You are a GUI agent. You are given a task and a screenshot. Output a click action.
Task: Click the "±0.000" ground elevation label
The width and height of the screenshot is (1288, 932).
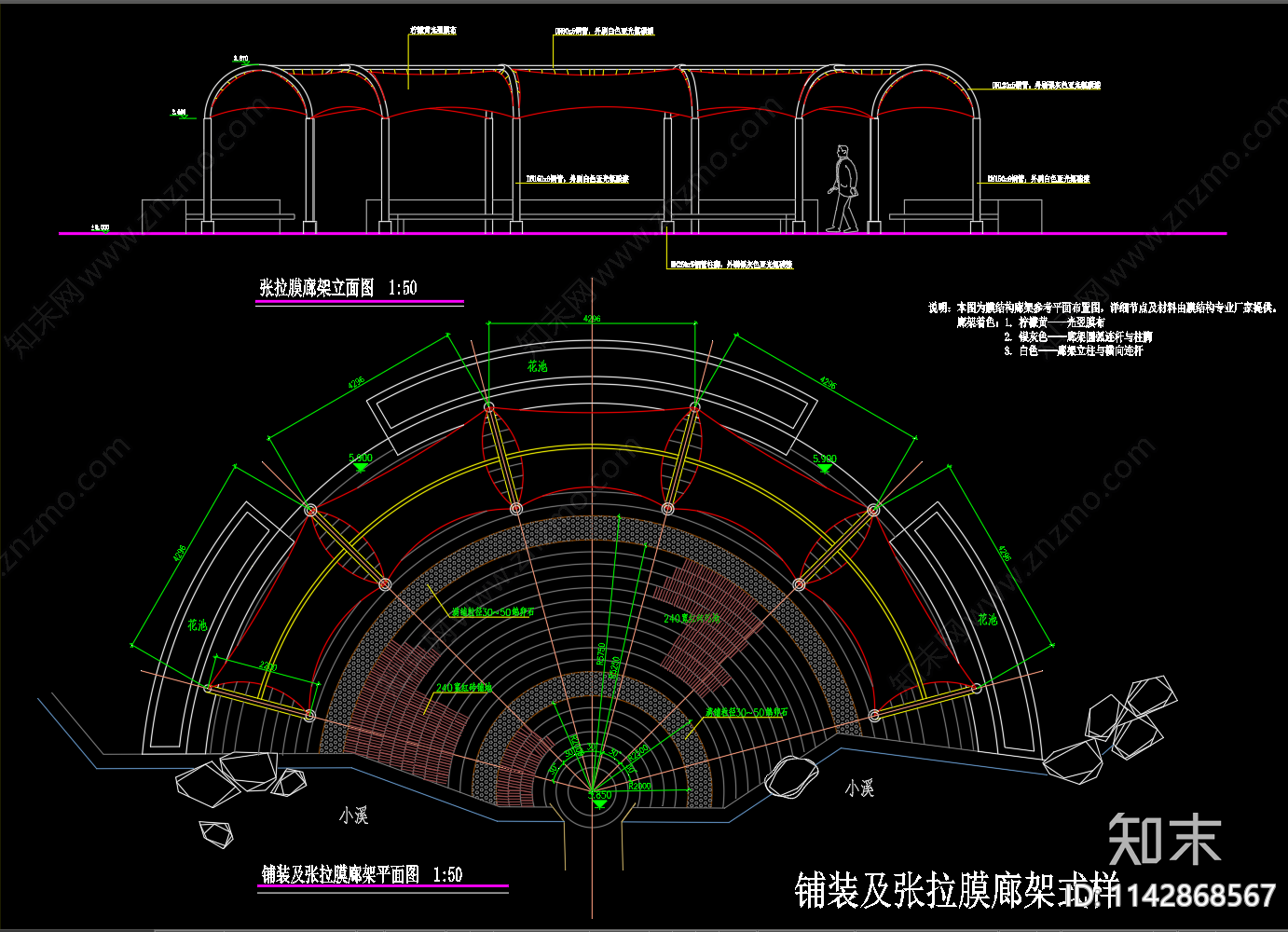coord(100,227)
